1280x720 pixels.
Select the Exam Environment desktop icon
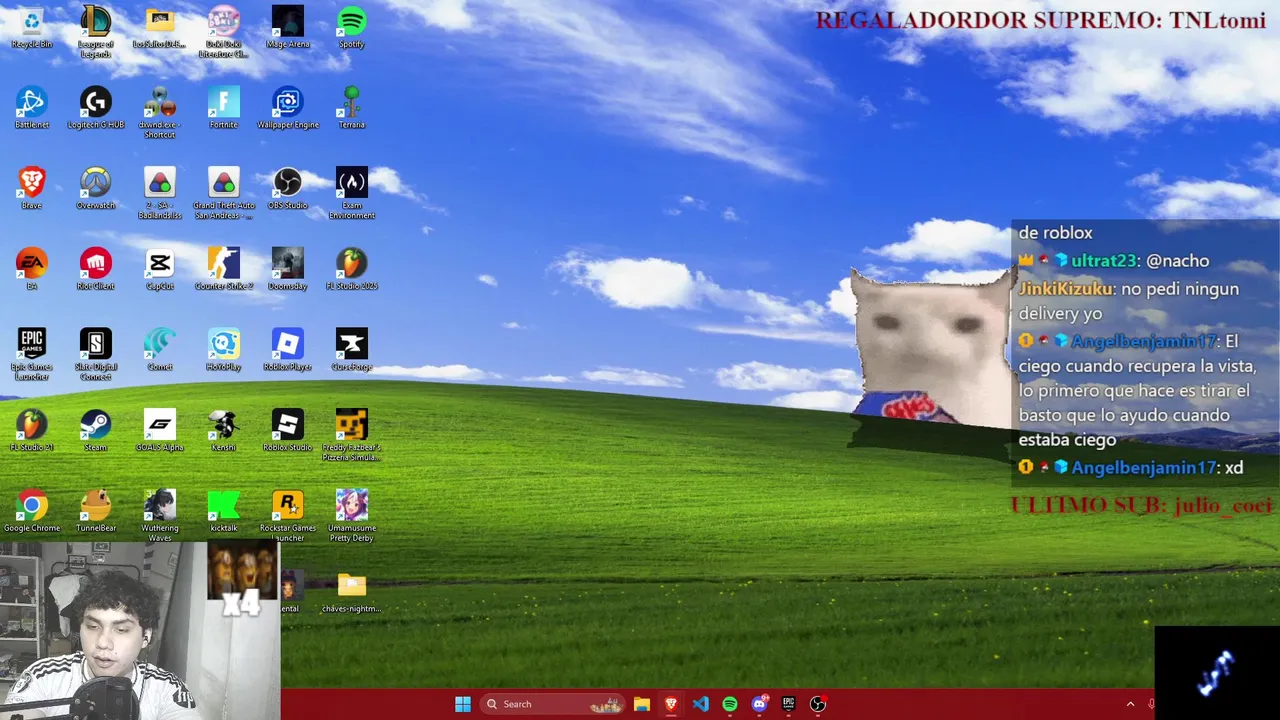pos(352,193)
